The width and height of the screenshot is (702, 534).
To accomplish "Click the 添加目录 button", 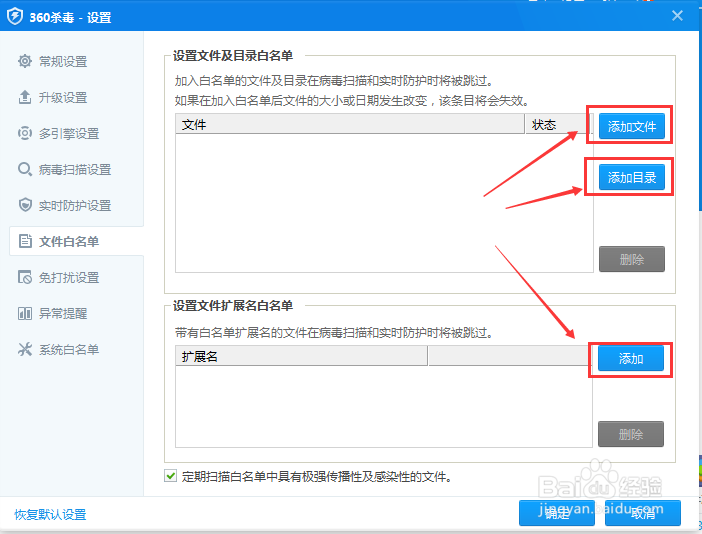I will click(632, 177).
